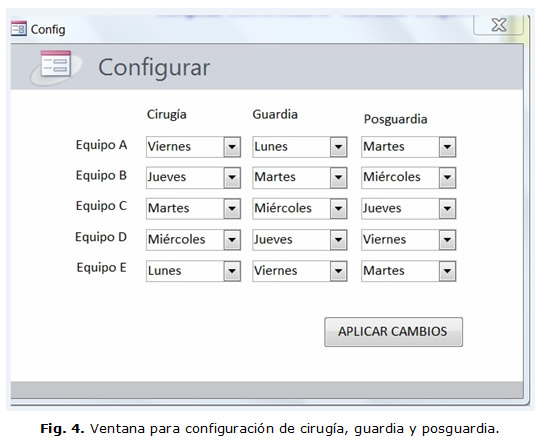Open Equipo E Cirugía dropdown arrow
Screen dimensions: 543x446
[232, 271]
